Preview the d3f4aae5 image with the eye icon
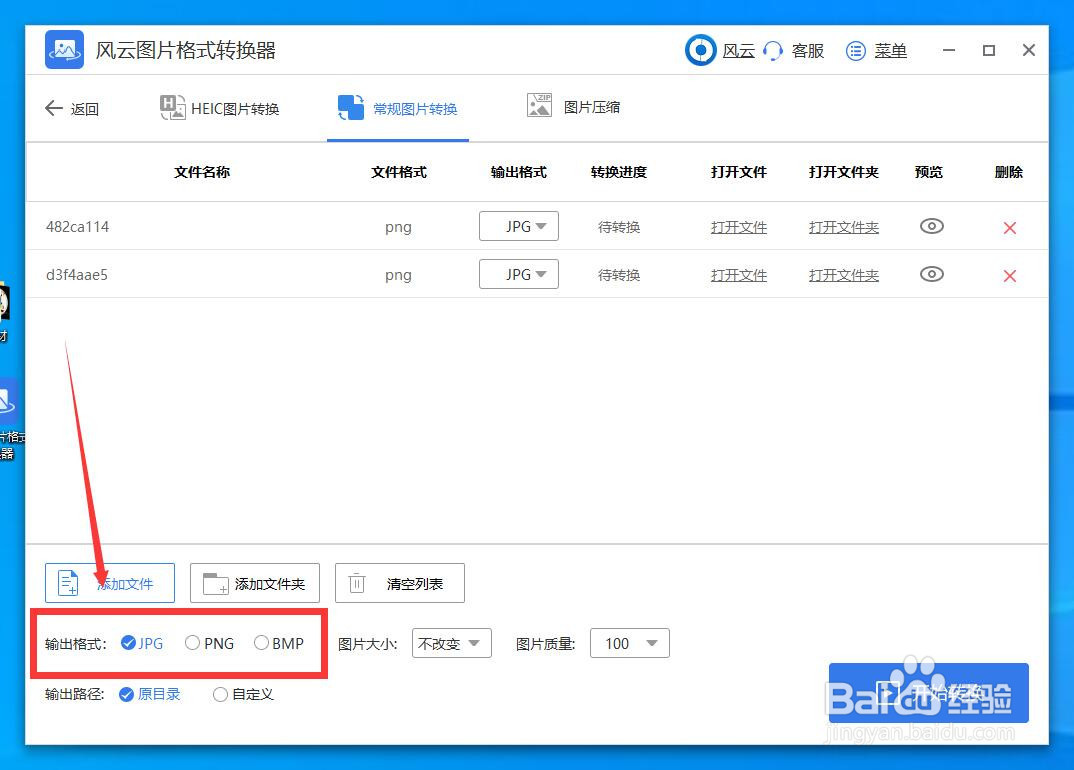 point(931,274)
